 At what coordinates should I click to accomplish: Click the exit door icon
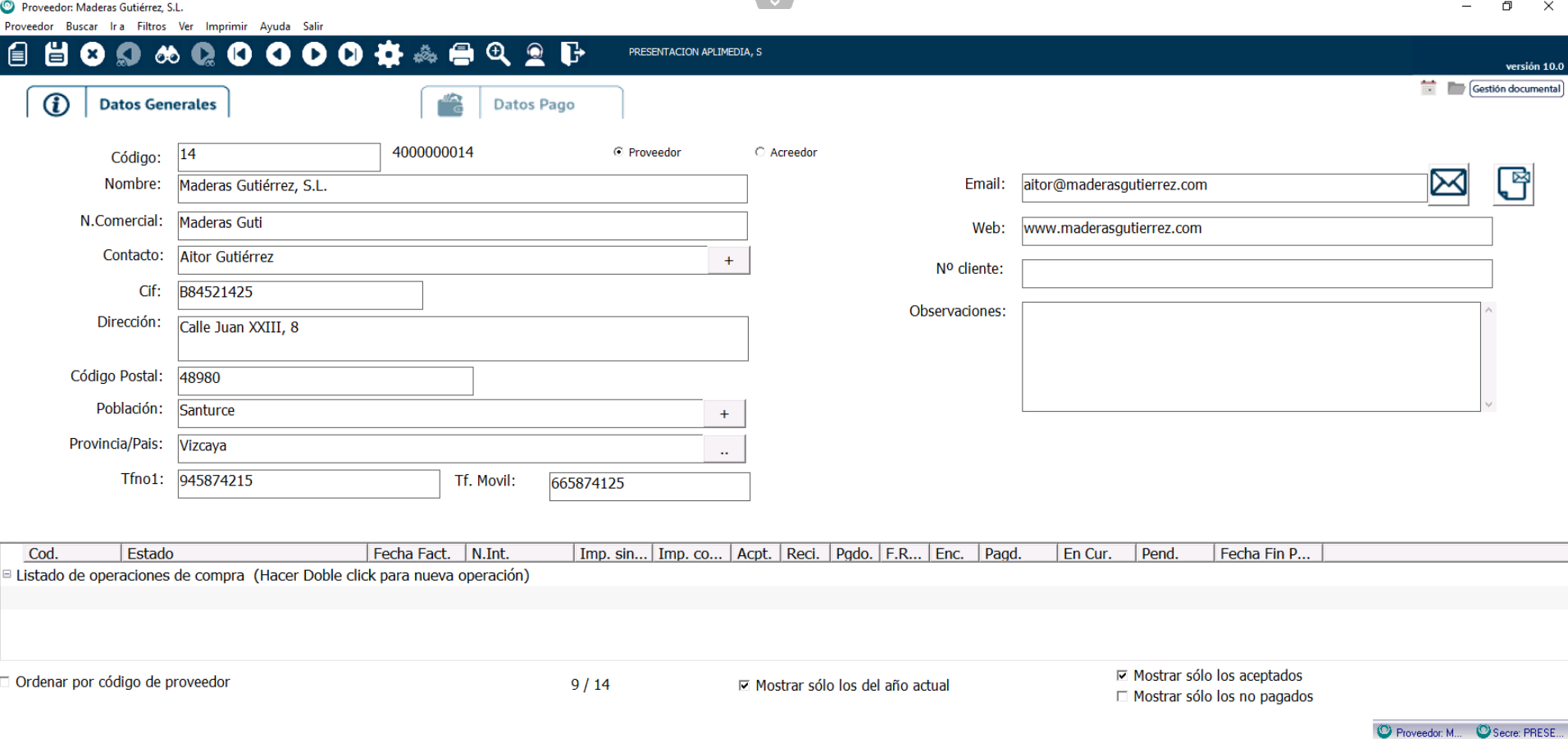coord(572,54)
